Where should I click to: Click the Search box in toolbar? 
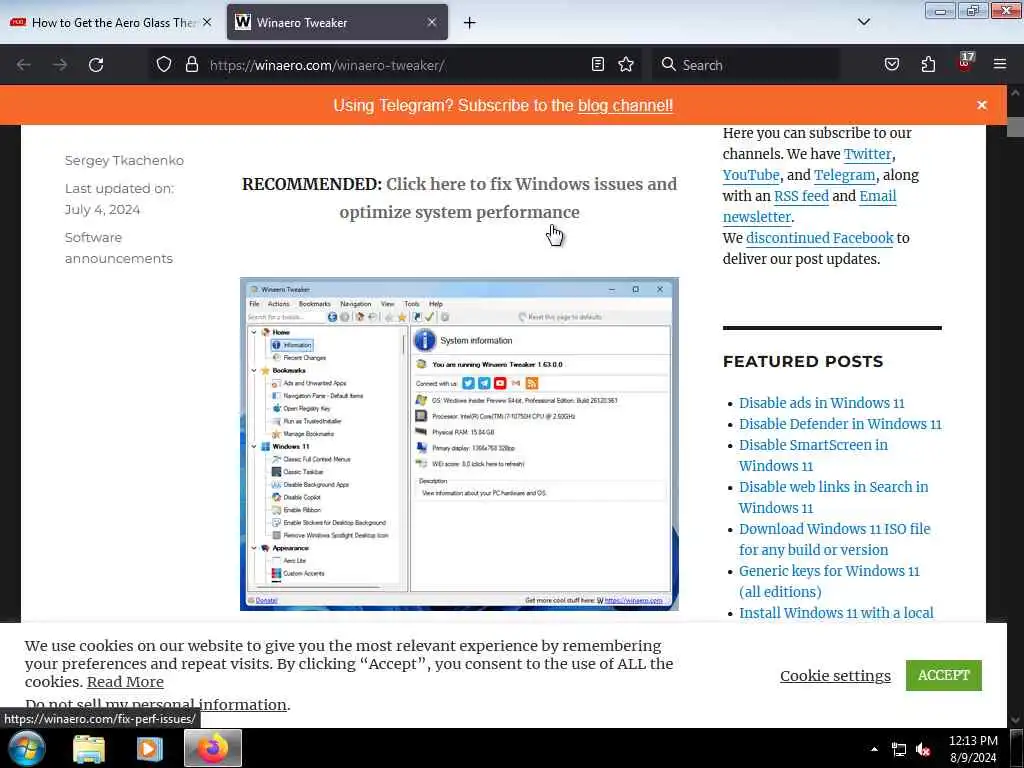(x=745, y=65)
